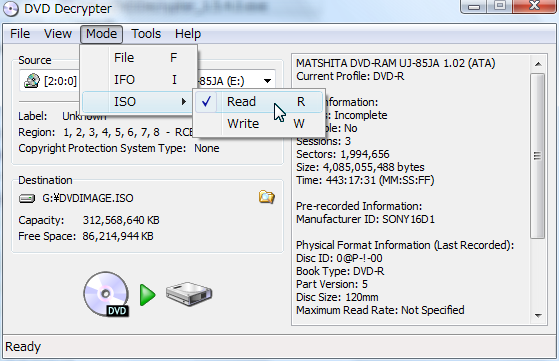Open the Help menu
This screenshot has width=559, height=361.
point(188,34)
